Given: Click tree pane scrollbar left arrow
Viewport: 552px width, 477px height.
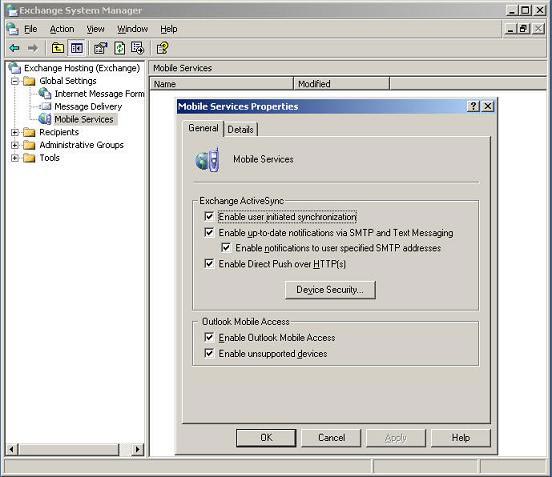Looking at the screenshot, I should point(12,449).
